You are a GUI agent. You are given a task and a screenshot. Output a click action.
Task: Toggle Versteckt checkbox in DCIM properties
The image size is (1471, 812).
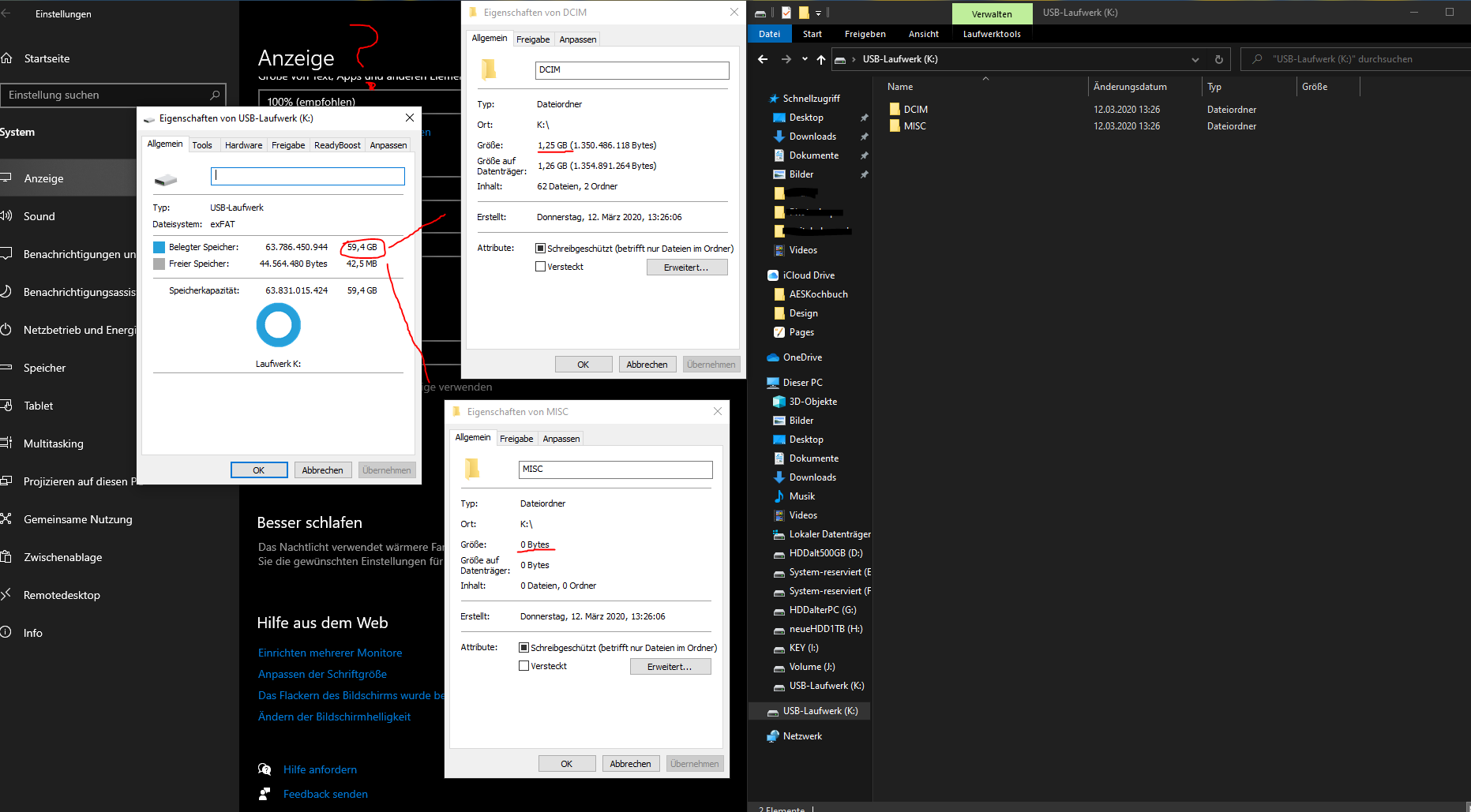540,267
